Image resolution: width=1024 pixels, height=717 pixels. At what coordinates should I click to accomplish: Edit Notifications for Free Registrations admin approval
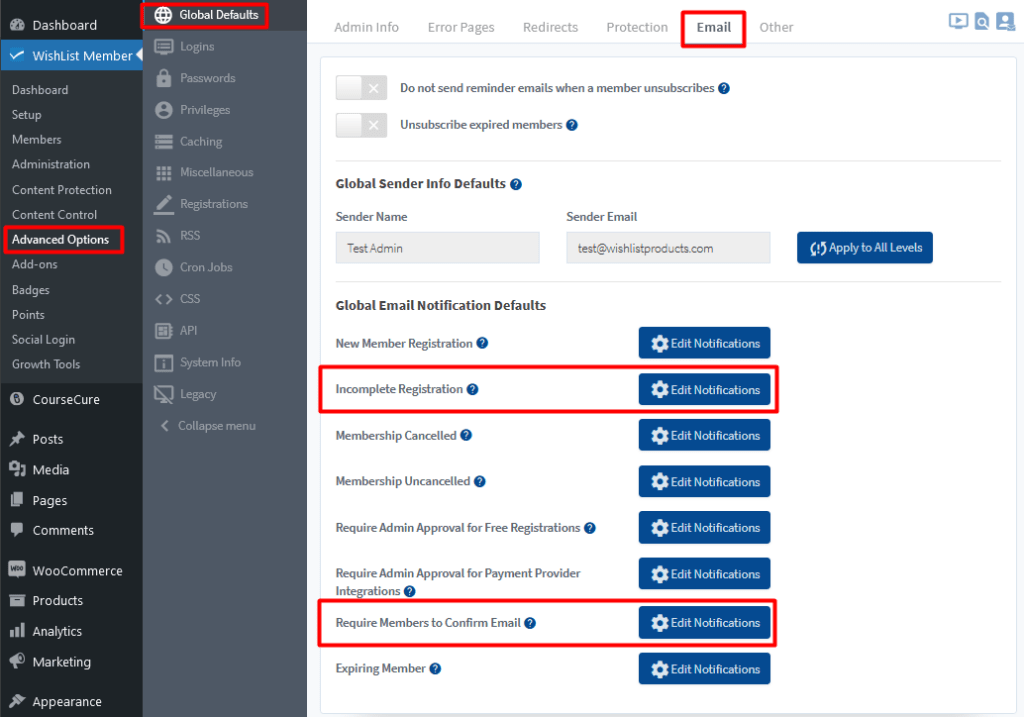[x=704, y=528]
